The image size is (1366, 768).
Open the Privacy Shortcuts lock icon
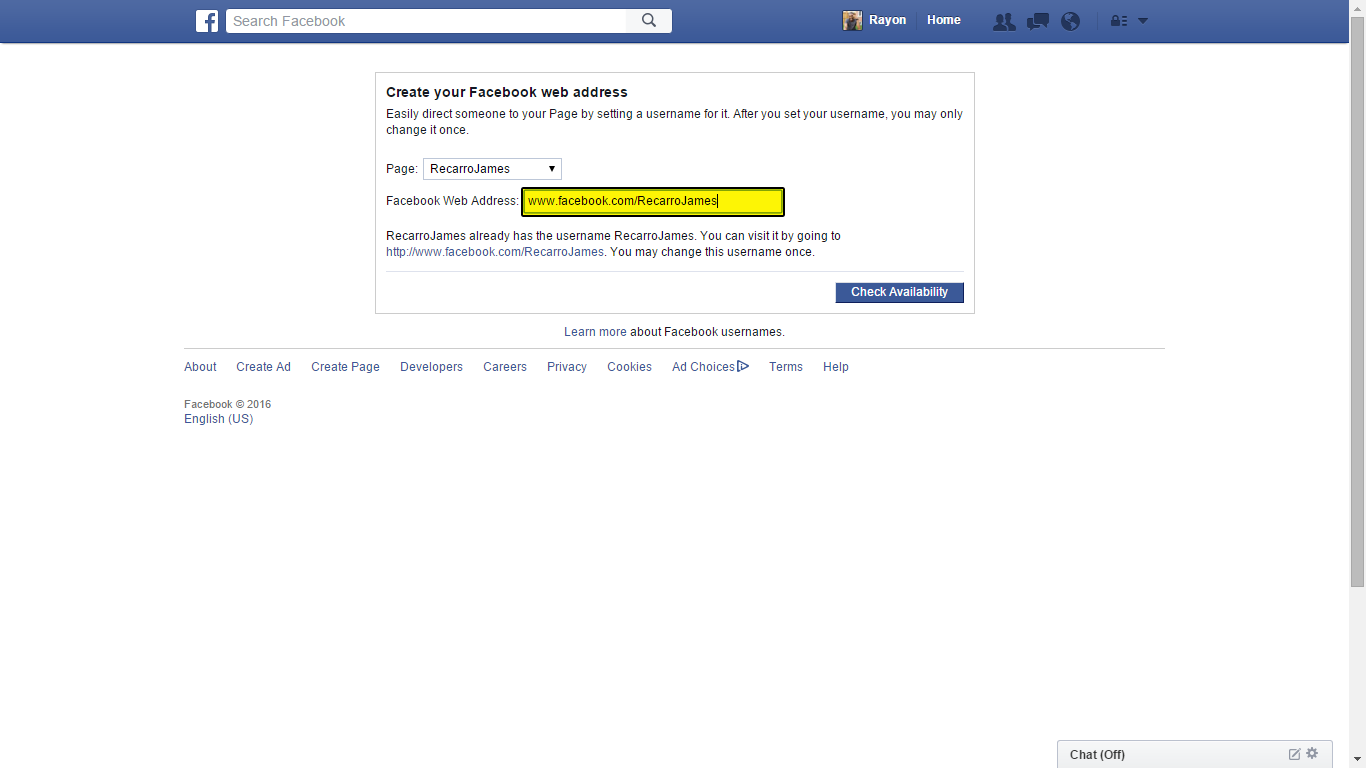1119,21
